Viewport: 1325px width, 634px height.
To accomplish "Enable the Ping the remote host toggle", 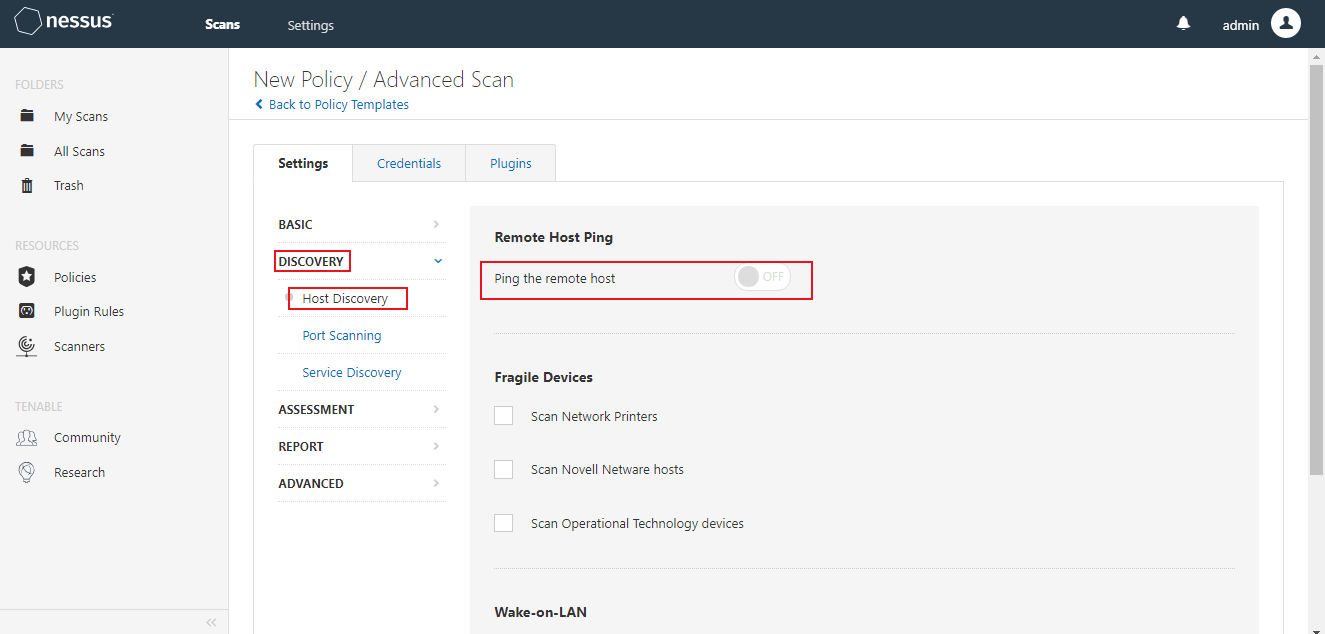I will pos(762,277).
